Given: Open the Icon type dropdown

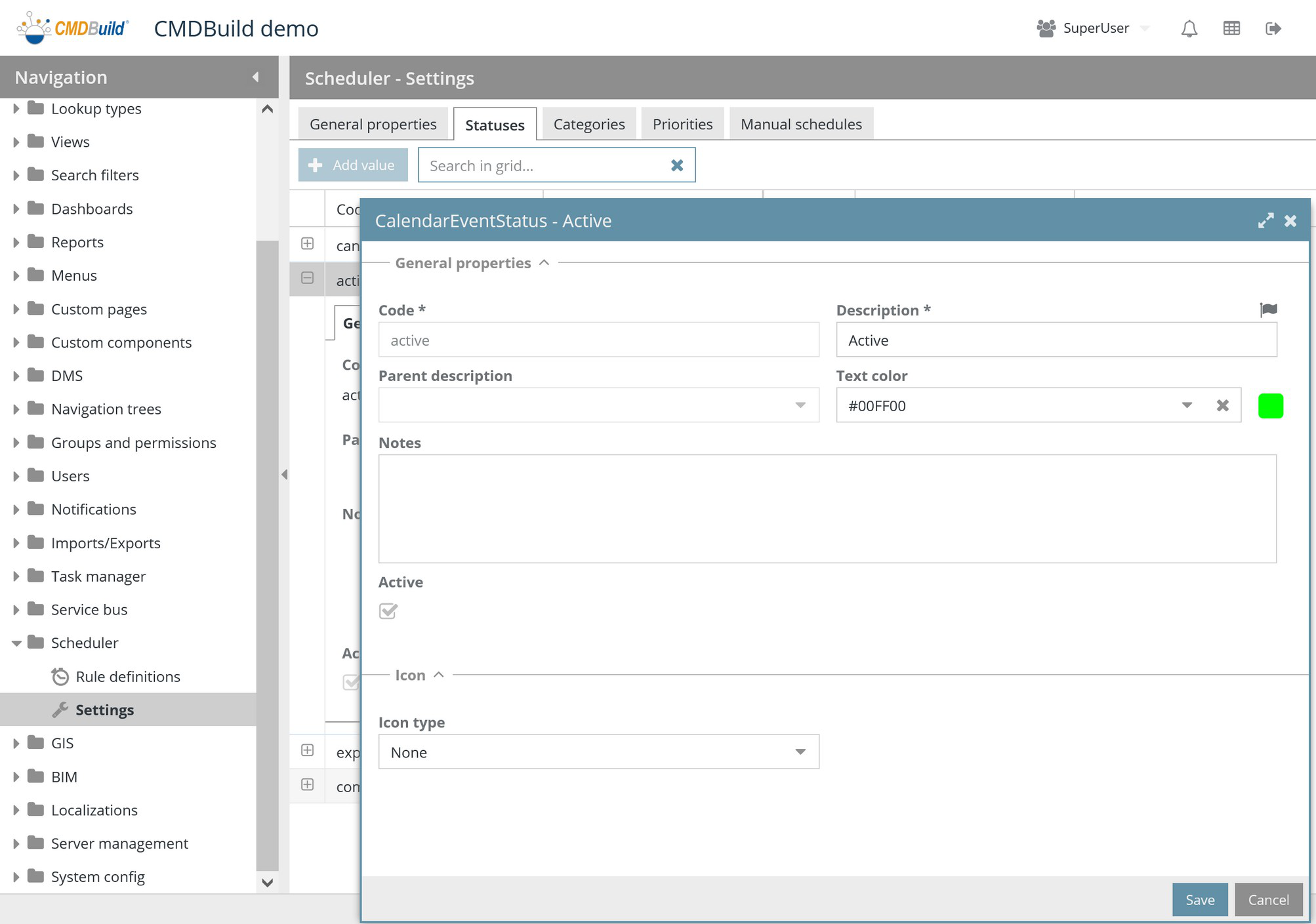Looking at the screenshot, I should tap(800, 752).
